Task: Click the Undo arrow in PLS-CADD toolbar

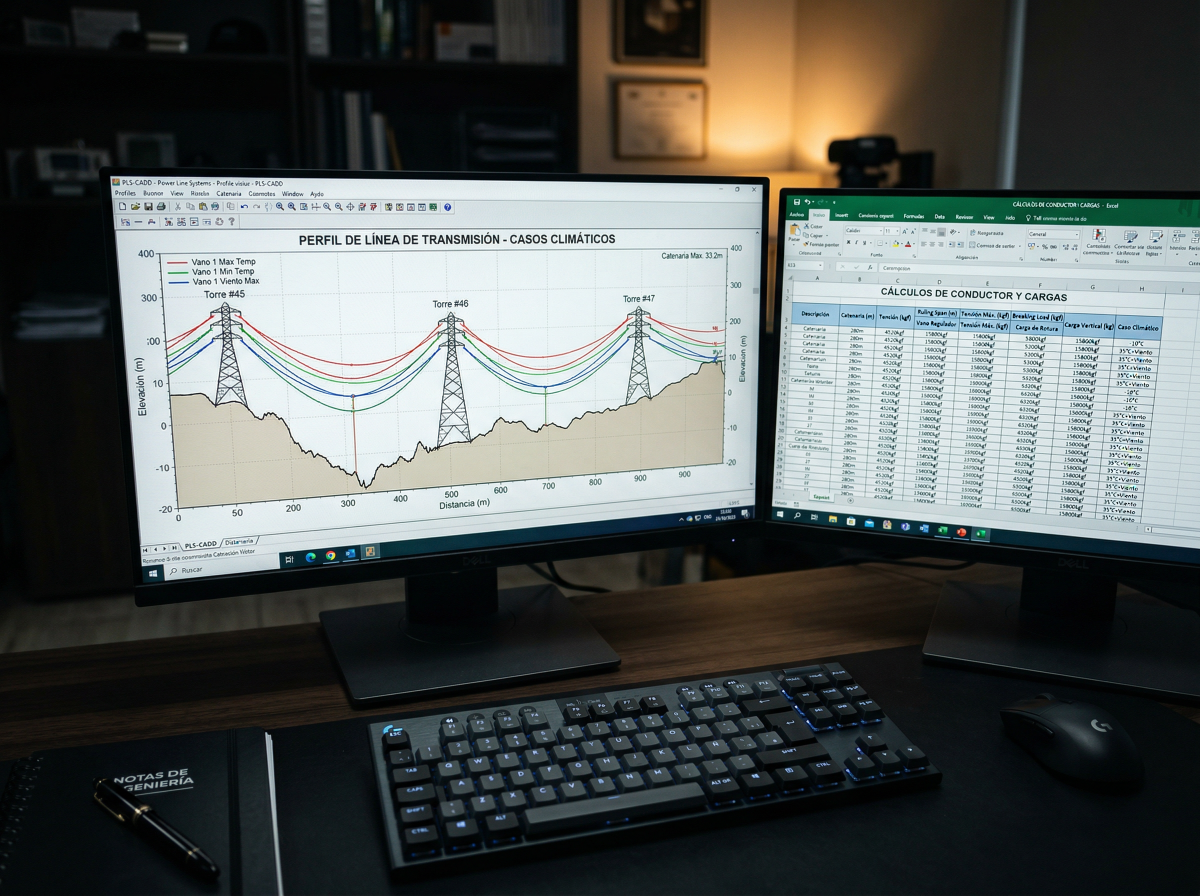Action: (244, 206)
